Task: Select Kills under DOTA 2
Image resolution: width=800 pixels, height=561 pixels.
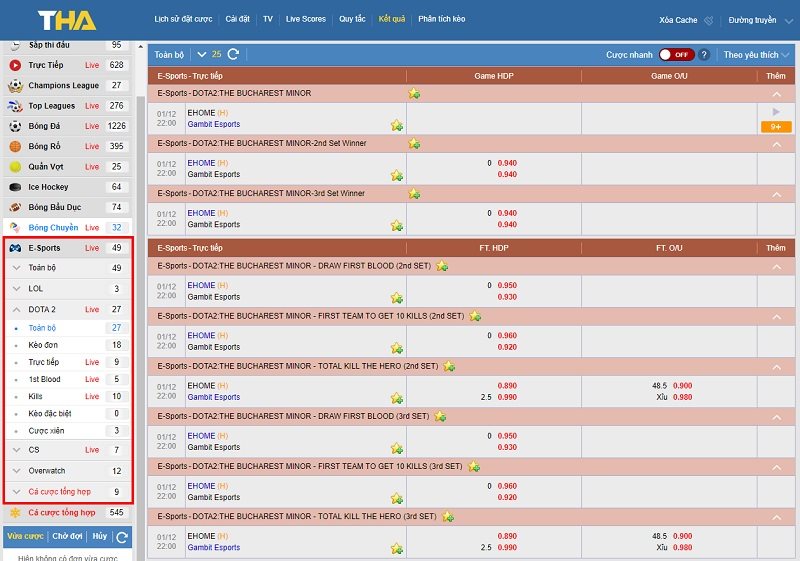Action: pyautogui.click(x=67, y=397)
